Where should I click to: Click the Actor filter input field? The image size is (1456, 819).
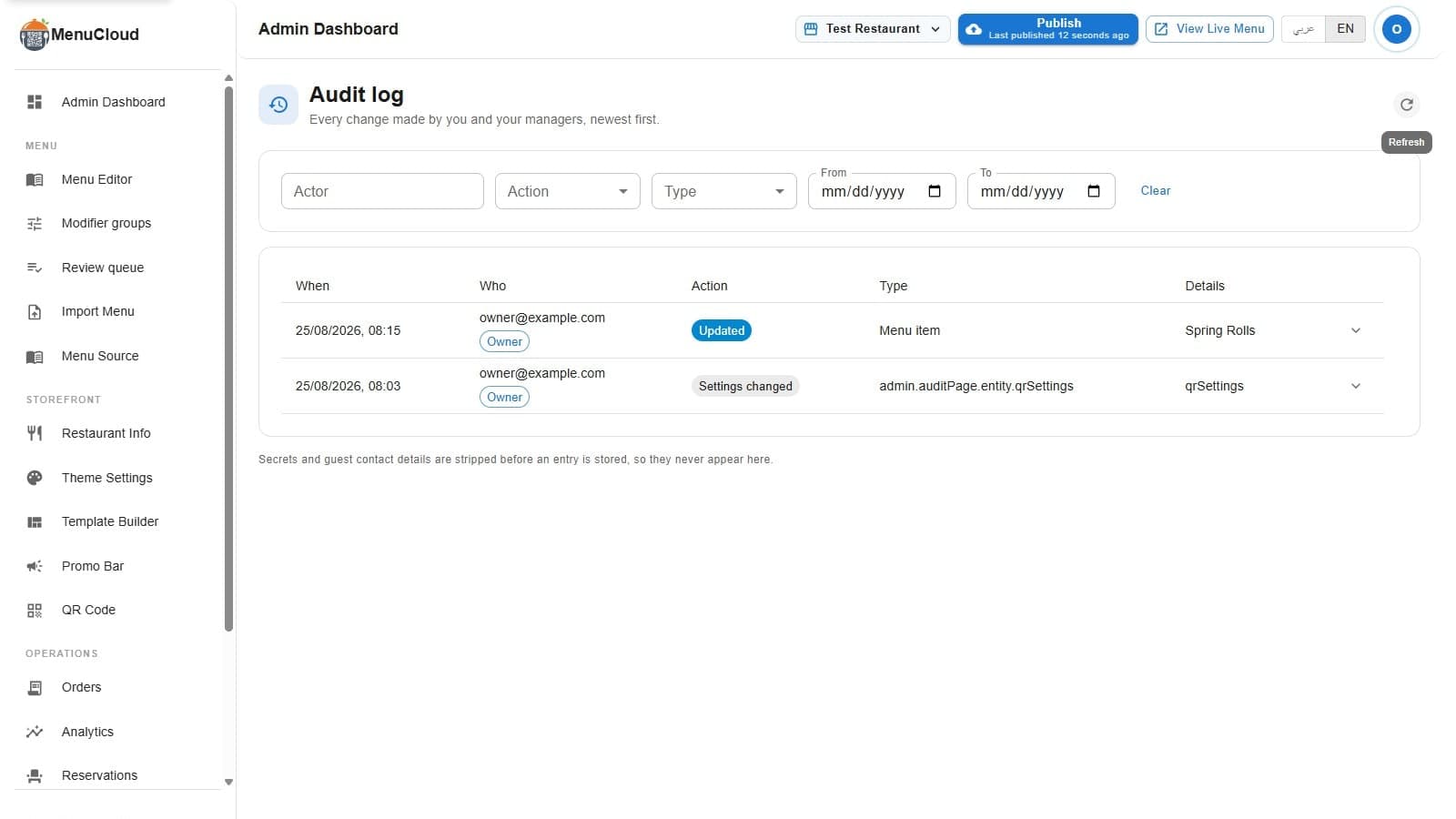(382, 191)
